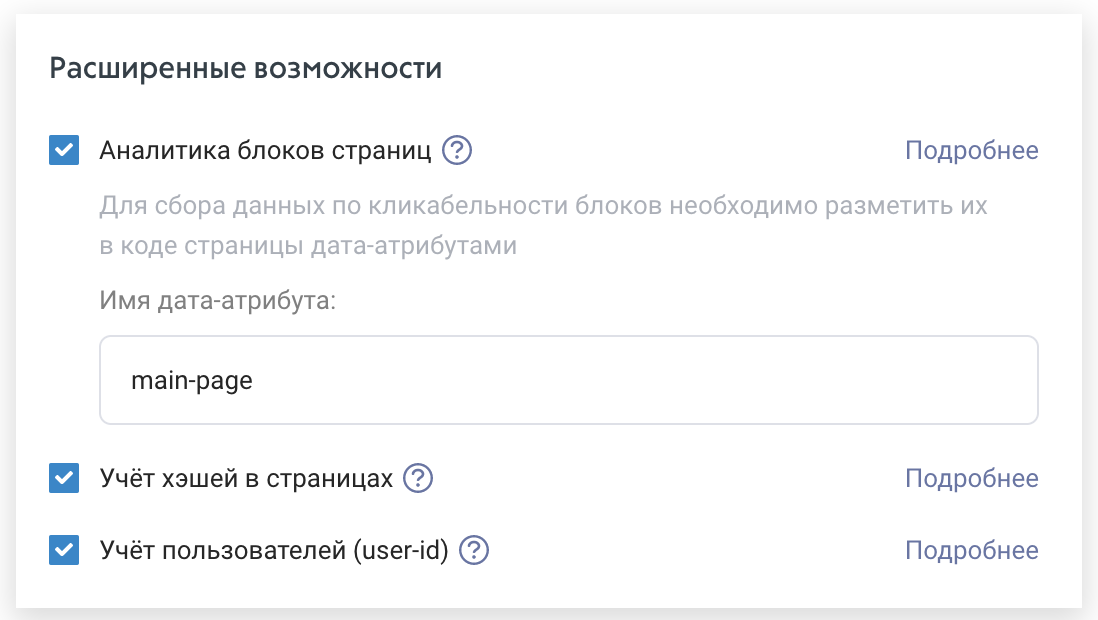Click hint text в коде страницы дата-атрибутами
The height and width of the screenshot is (620, 1098).
pos(308,246)
